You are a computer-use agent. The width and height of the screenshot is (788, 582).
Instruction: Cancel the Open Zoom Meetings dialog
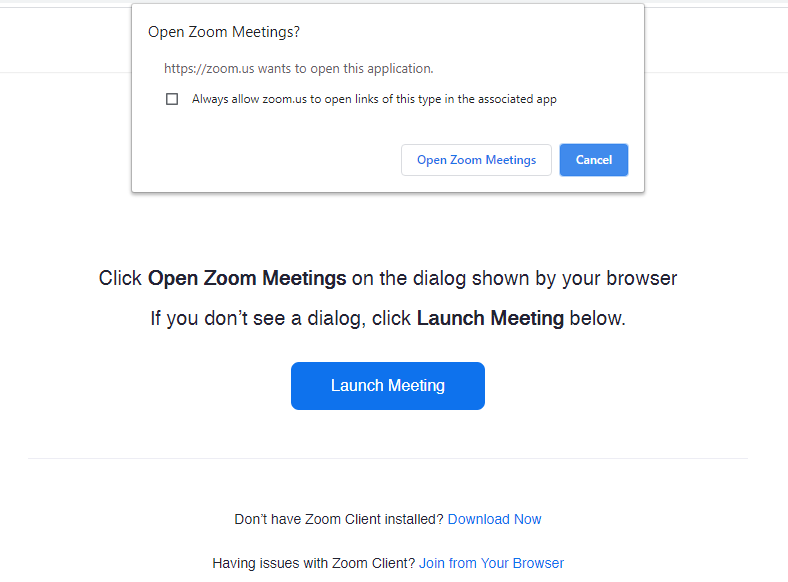click(594, 160)
